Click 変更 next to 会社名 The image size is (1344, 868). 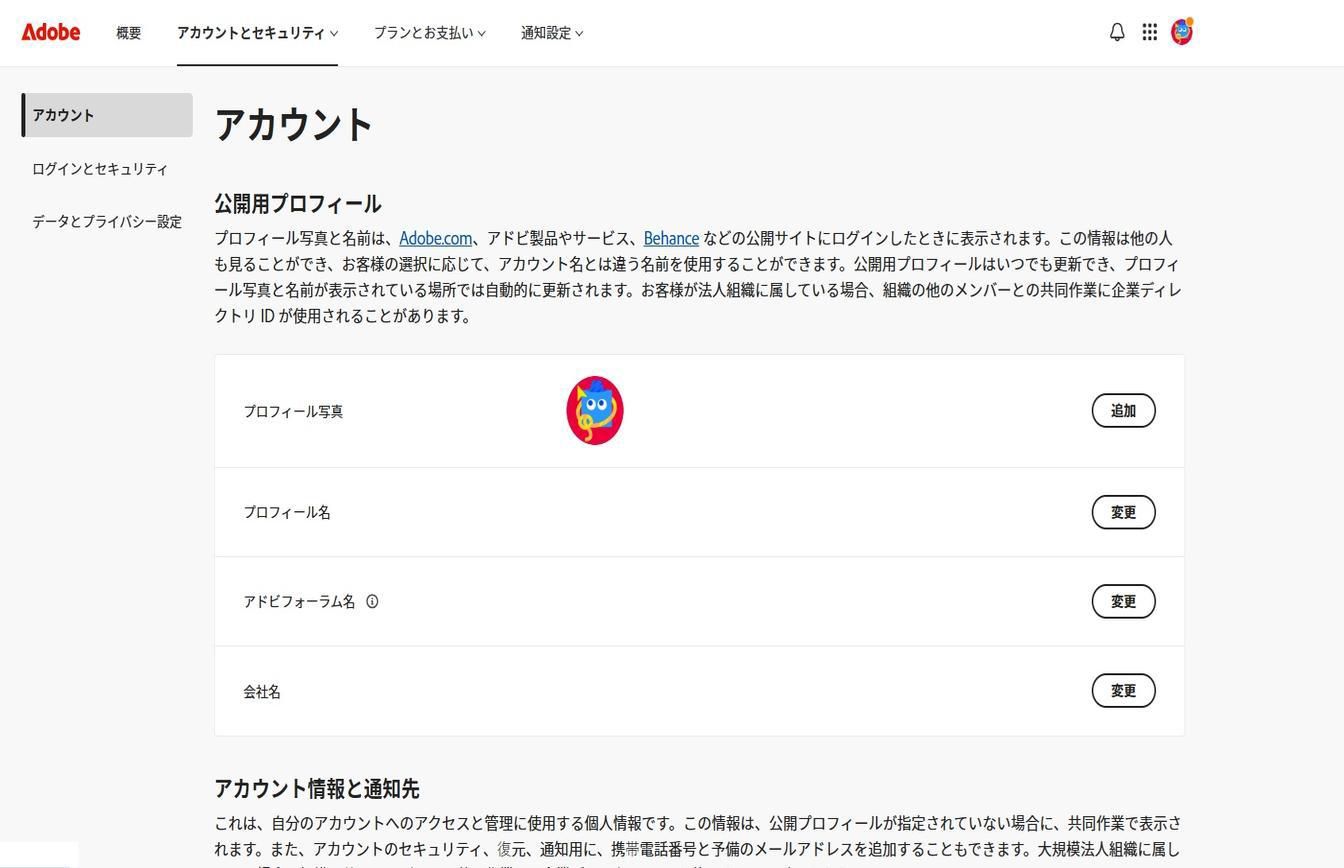tap(1123, 690)
